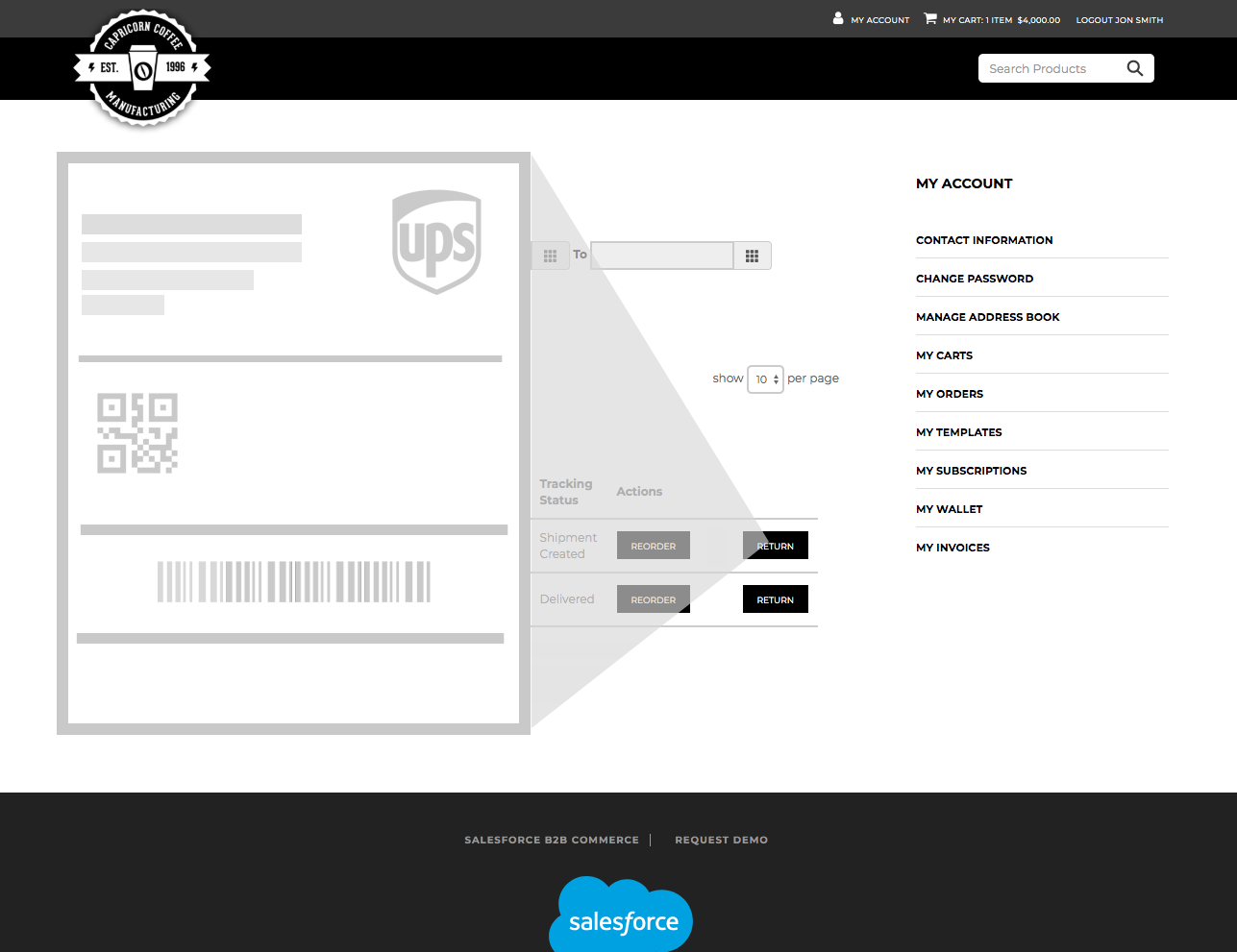Click the My Account sidebar heading
This screenshot has height=952, width=1237.
pos(964,183)
